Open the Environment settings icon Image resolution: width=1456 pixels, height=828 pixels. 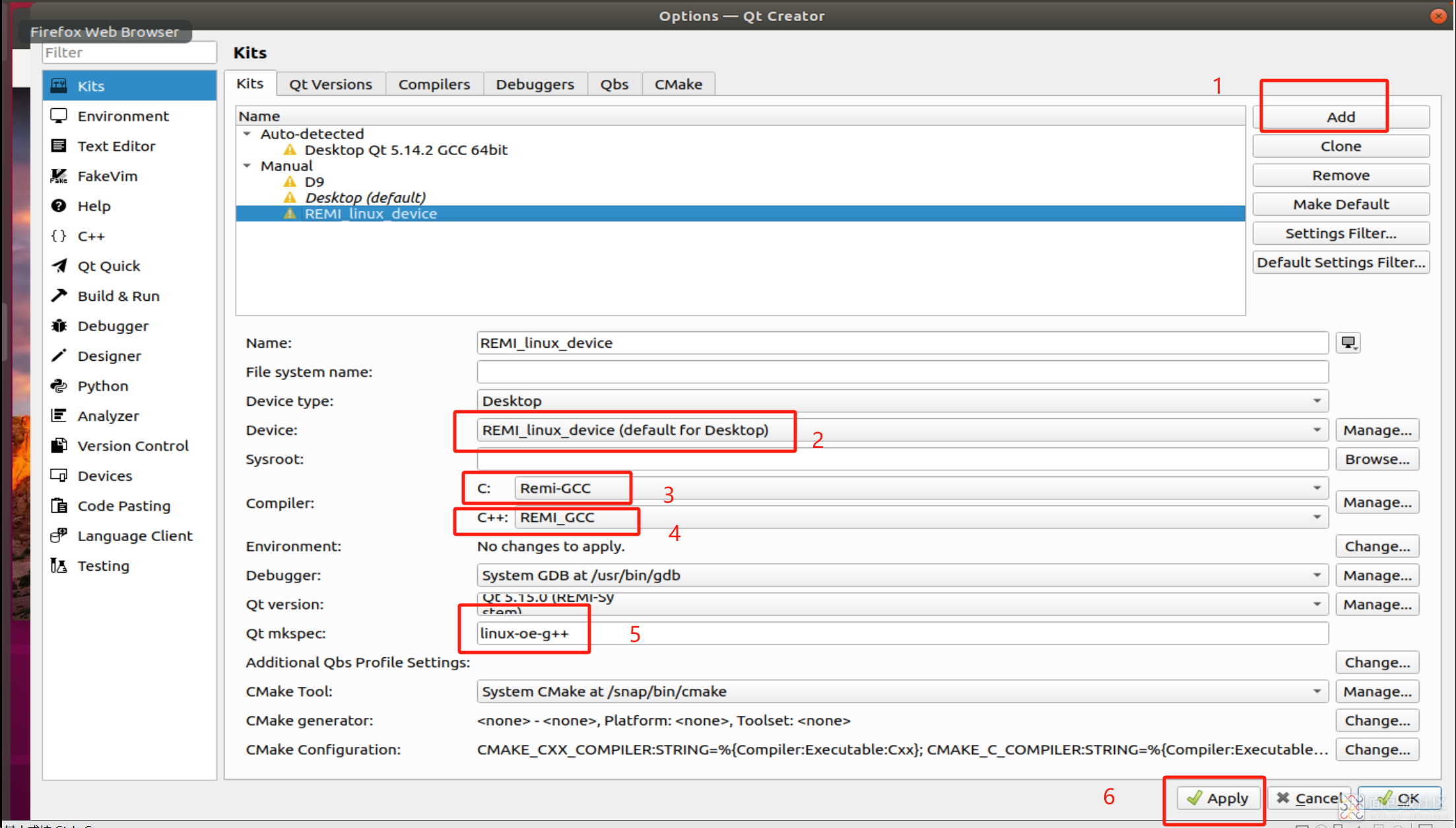coord(59,116)
